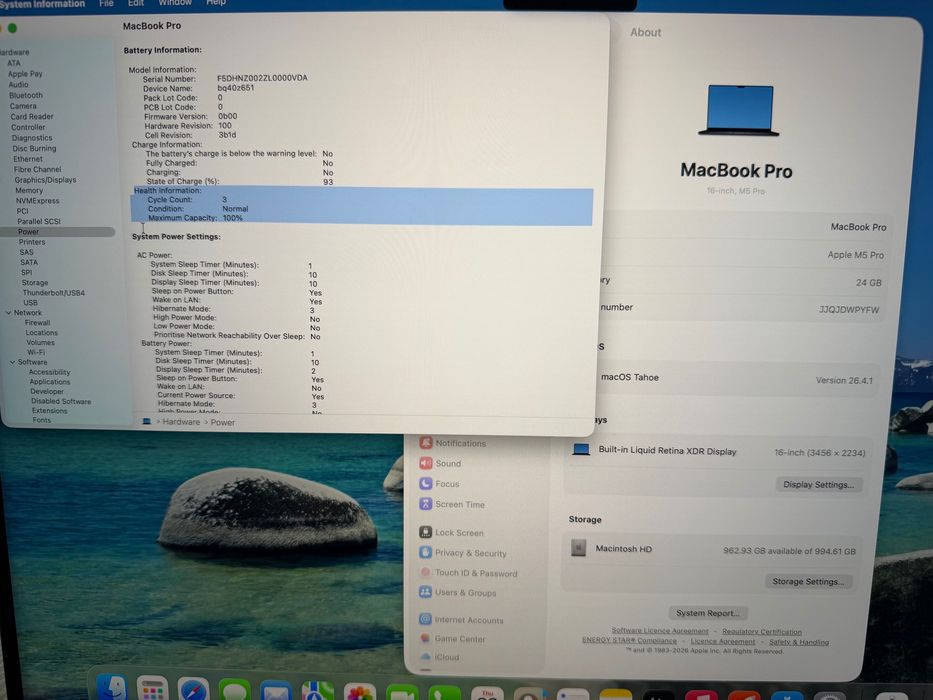This screenshot has height=700, width=933.
Task: Select Disabled Software in sidebar
Action: click(x=61, y=401)
